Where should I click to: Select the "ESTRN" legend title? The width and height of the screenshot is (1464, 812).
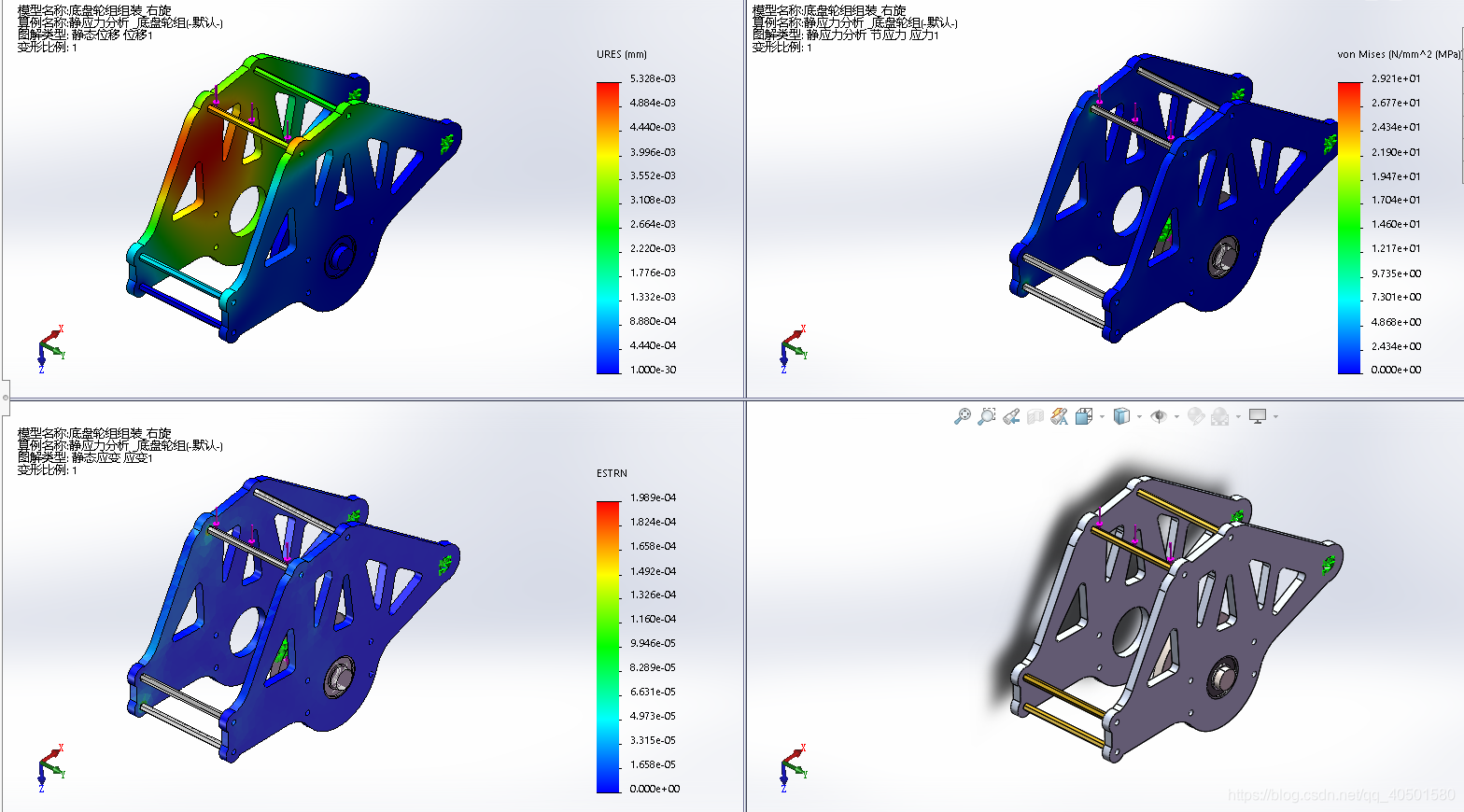(612, 473)
